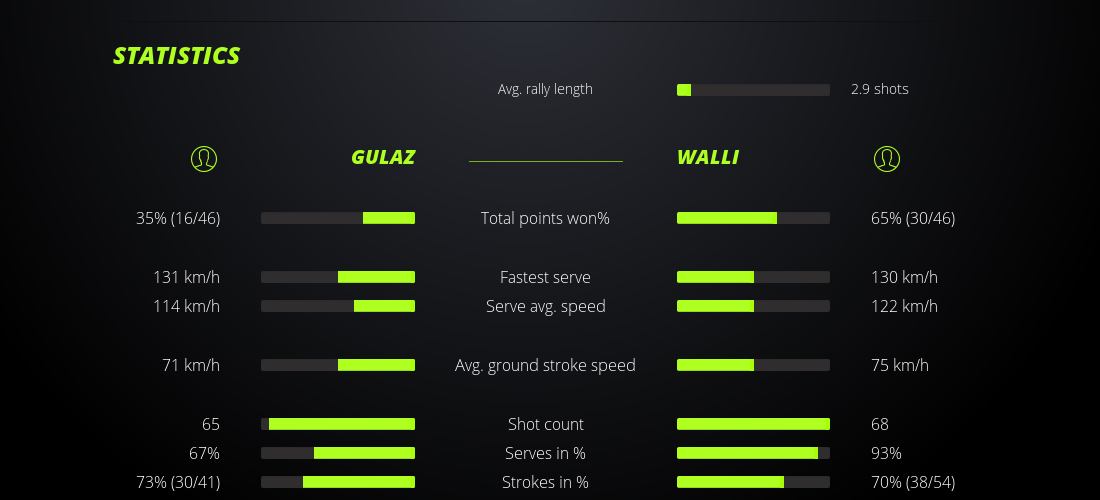Image resolution: width=1100 pixels, height=500 pixels.
Task: Click Walli's player profile icon
Action: [886, 158]
